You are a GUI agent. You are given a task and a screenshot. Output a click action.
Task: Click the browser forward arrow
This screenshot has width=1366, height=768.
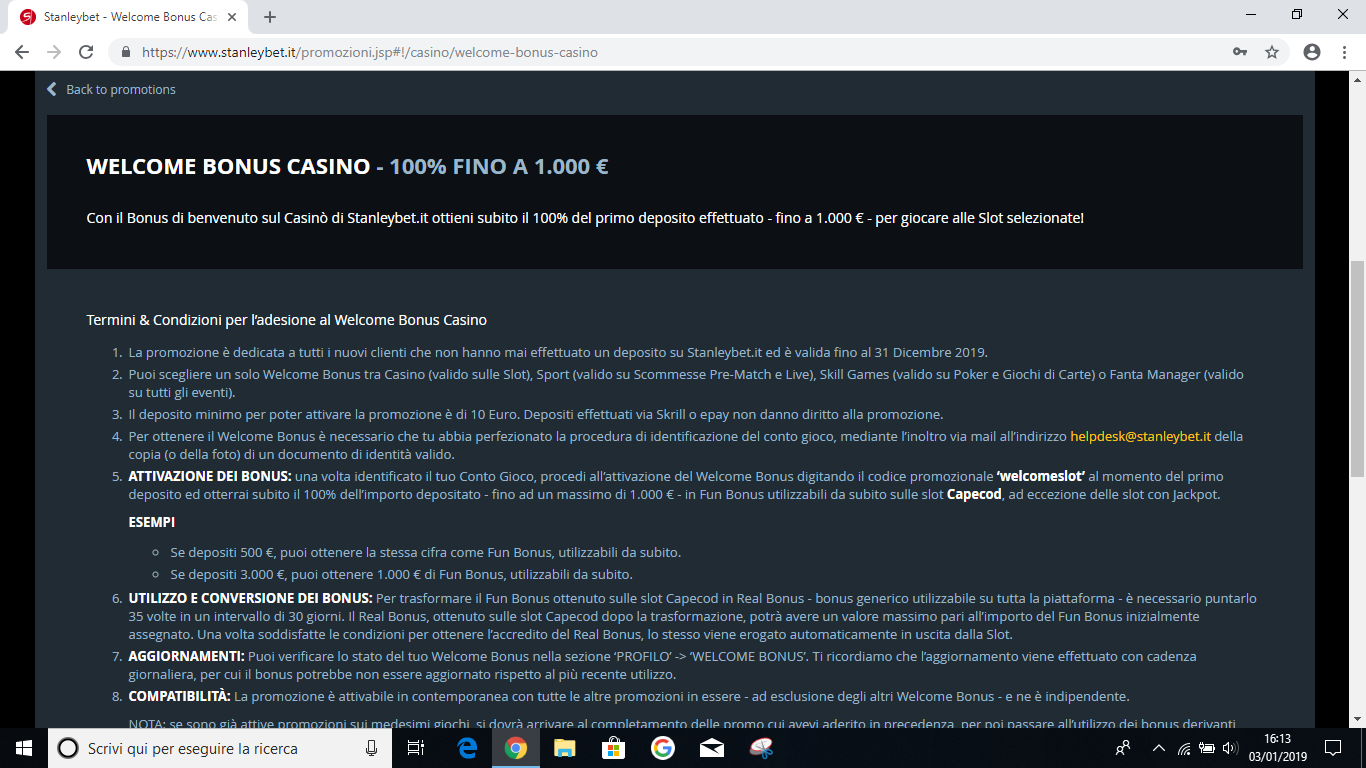[54, 52]
